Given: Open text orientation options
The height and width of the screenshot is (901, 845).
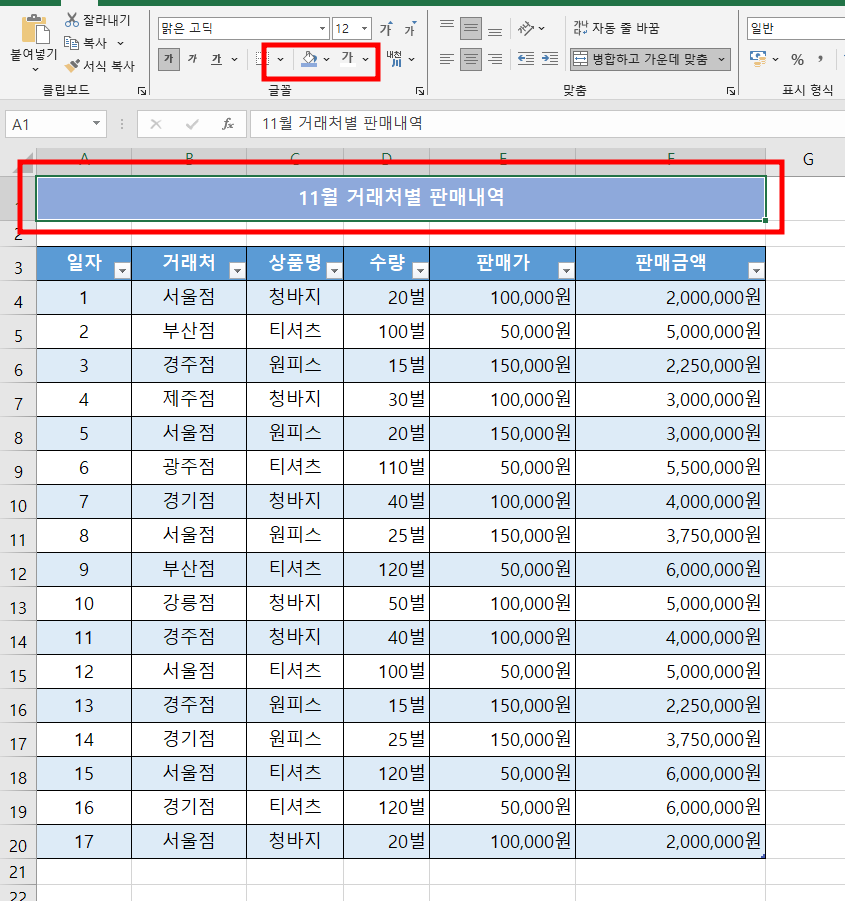Looking at the screenshot, I should pos(531,28).
